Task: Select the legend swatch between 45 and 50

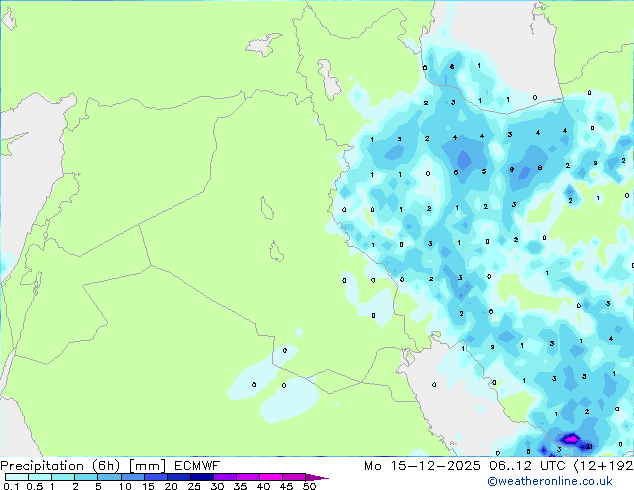Action: click(x=294, y=477)
